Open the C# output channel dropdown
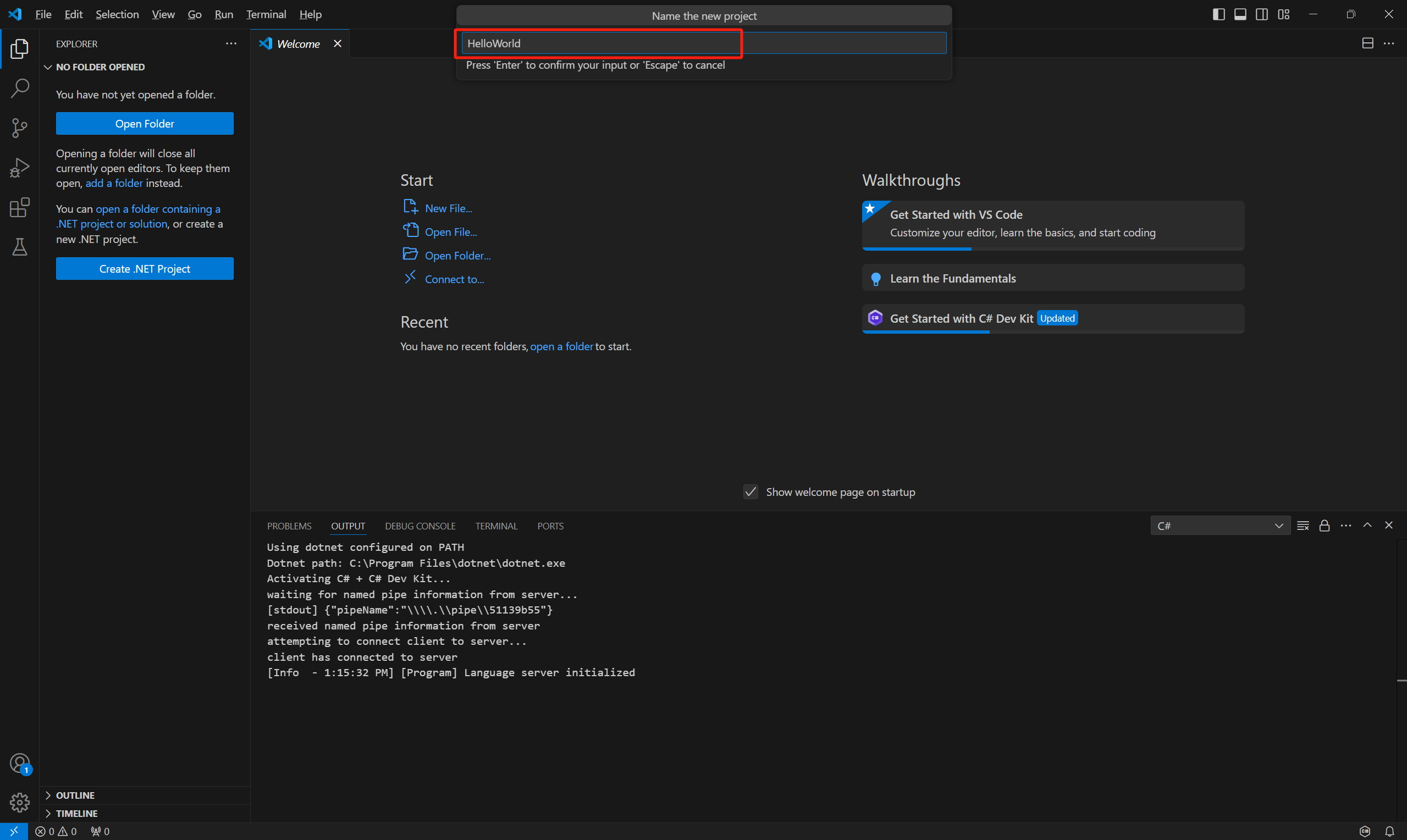Viewport: 1407px width, 840px height. point(1220,526)
